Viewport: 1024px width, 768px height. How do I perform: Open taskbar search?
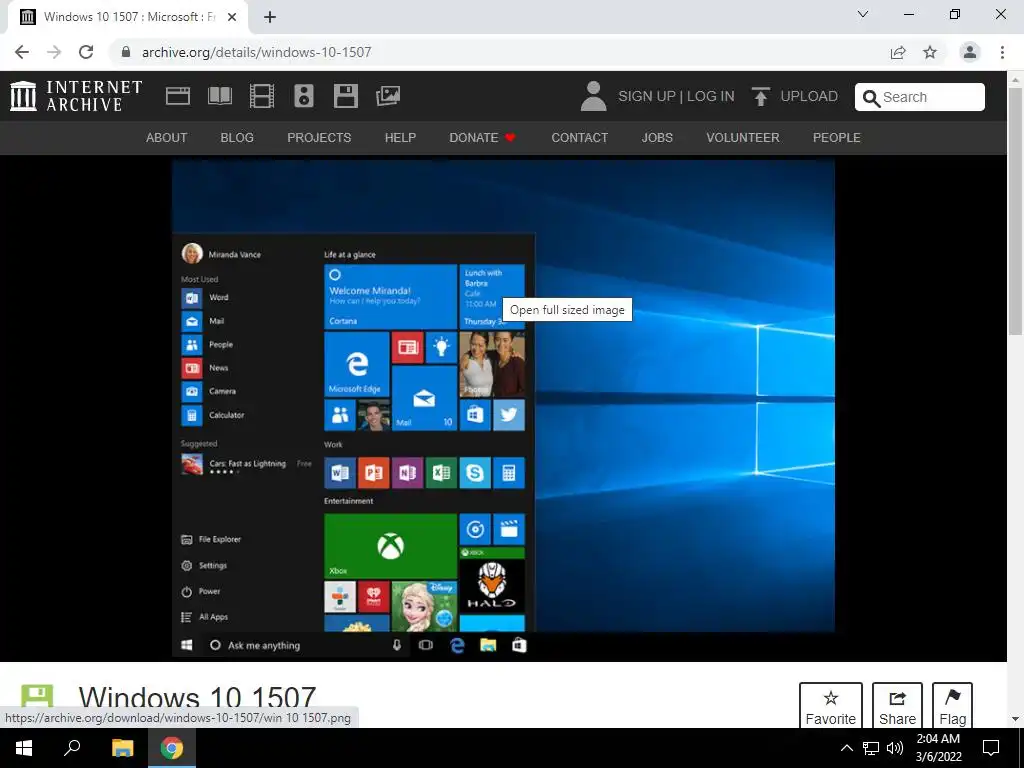click(x=72, y=748)
